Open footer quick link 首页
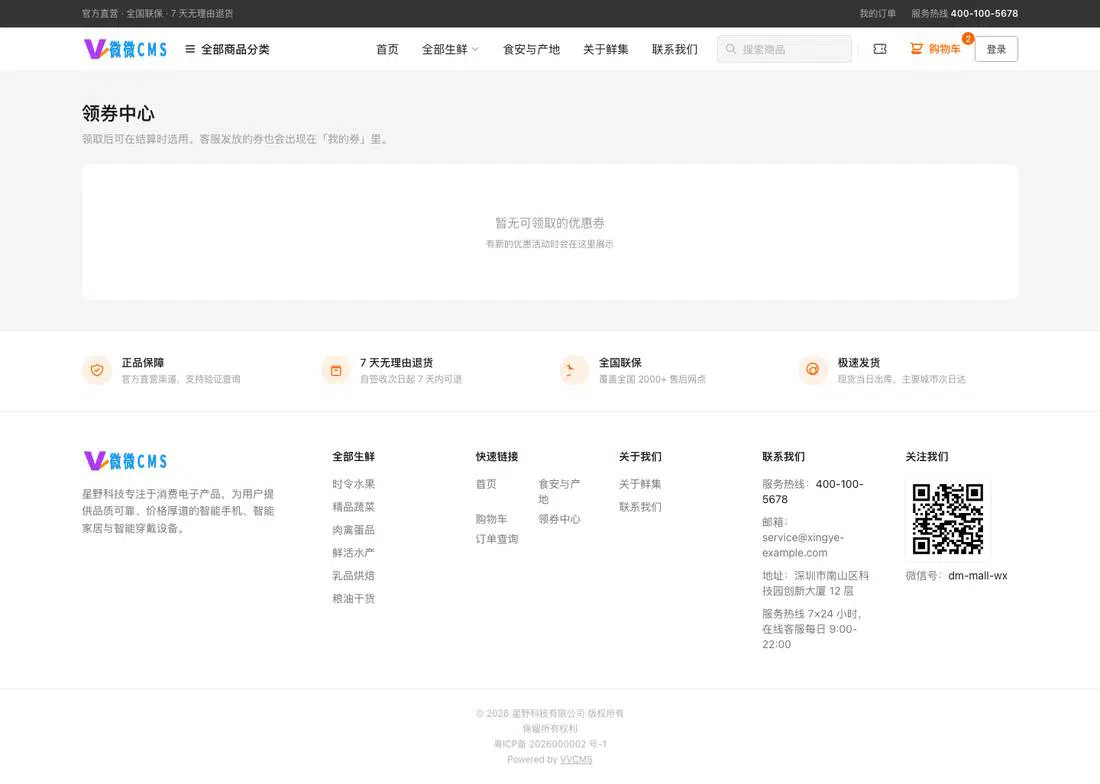The width and height of the screenshot is (1100, 784). (x=486, y=484)
